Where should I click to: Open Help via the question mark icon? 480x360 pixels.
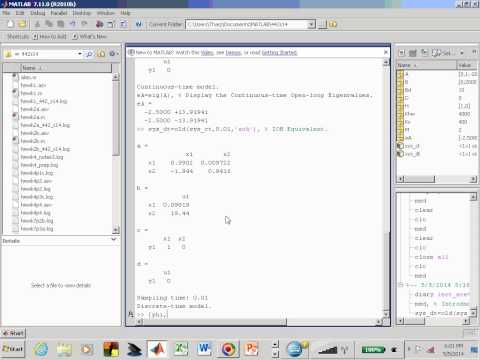pos(139,24)
